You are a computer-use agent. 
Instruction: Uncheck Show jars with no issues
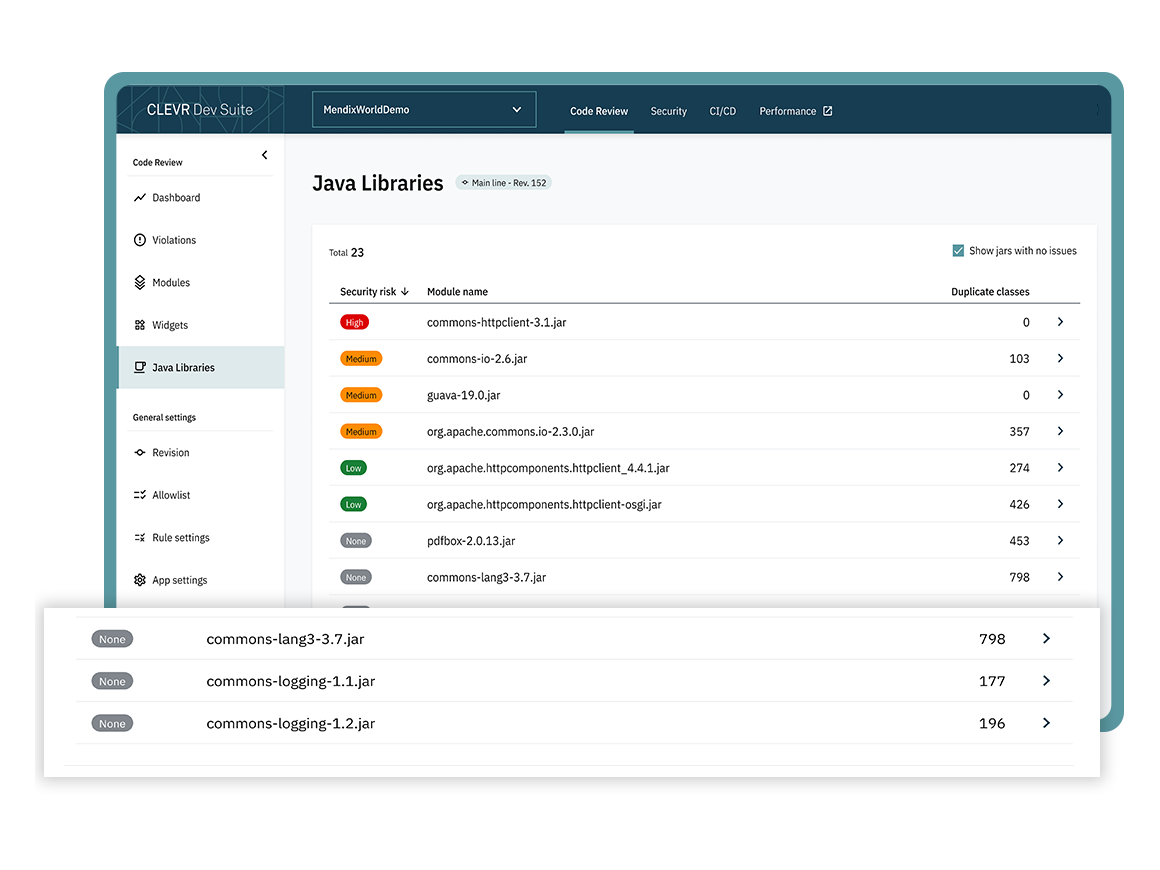[958, 251]
